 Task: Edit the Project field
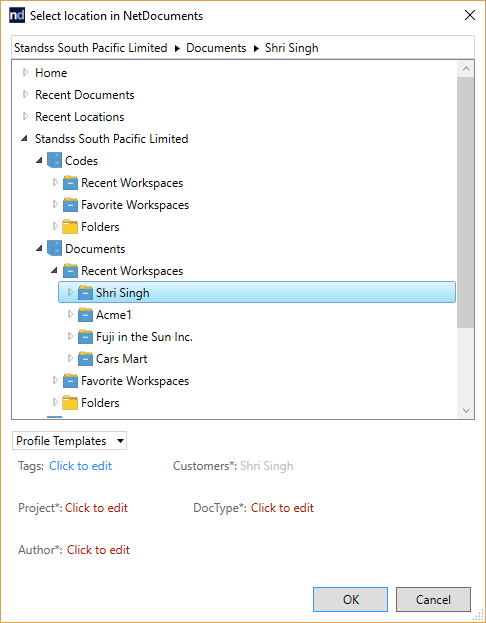tap(97, 508)
